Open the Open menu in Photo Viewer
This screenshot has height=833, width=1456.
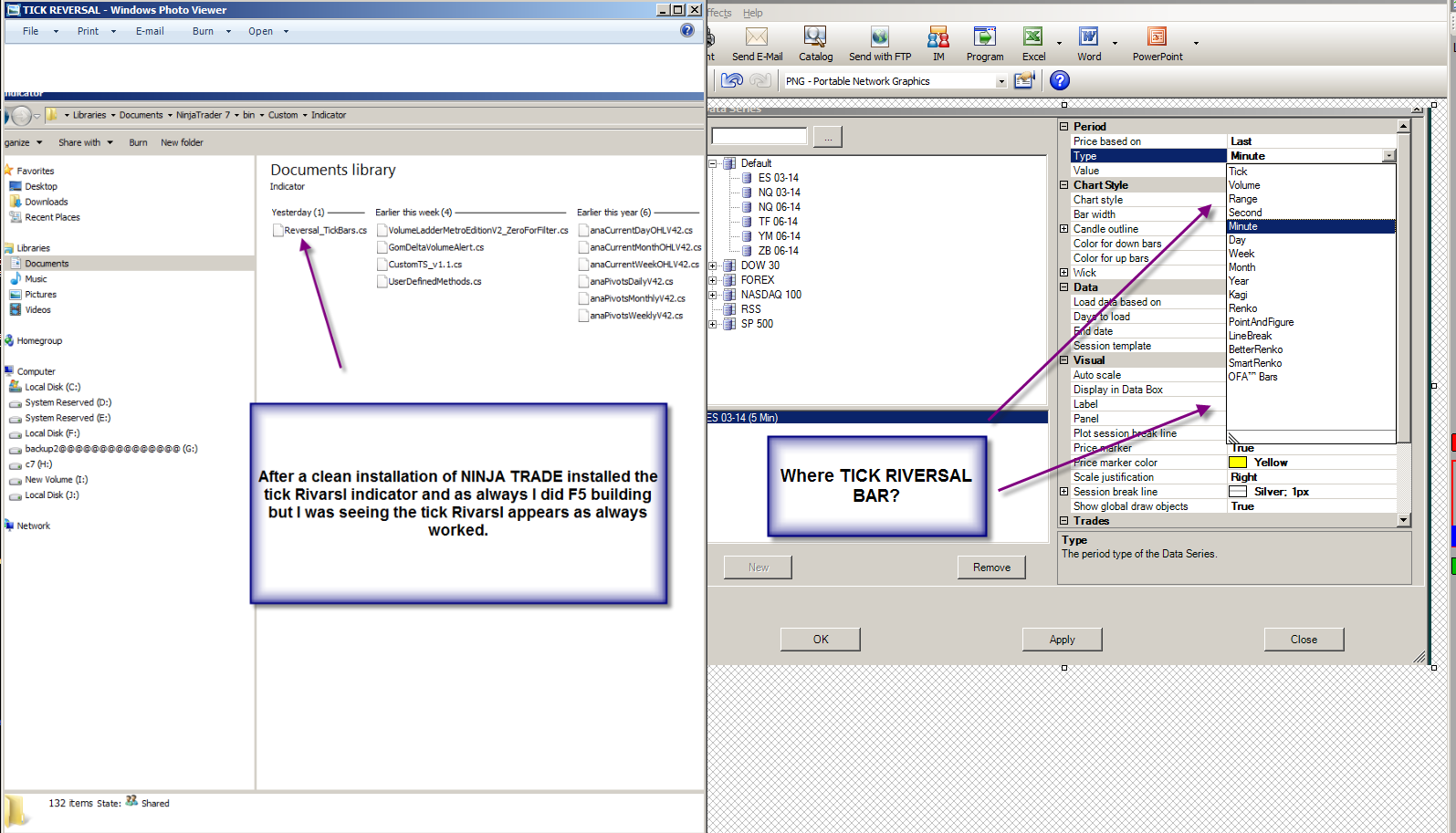pos(261,31)
